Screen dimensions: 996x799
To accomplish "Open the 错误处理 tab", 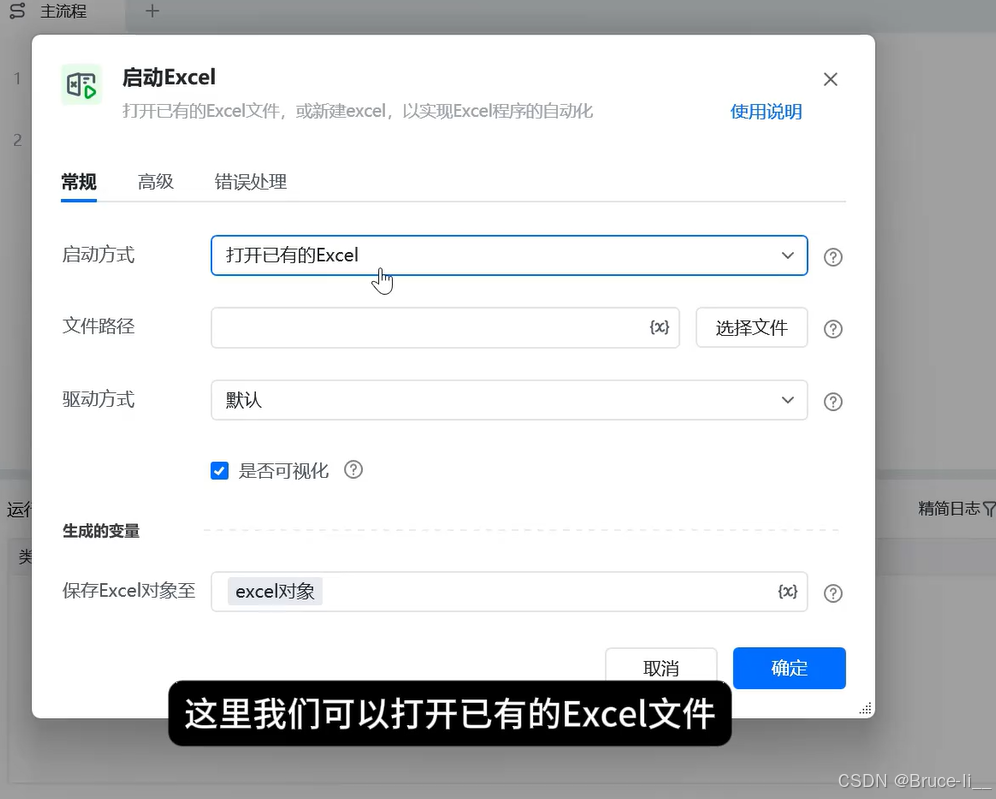I will (x=251, y=182).
